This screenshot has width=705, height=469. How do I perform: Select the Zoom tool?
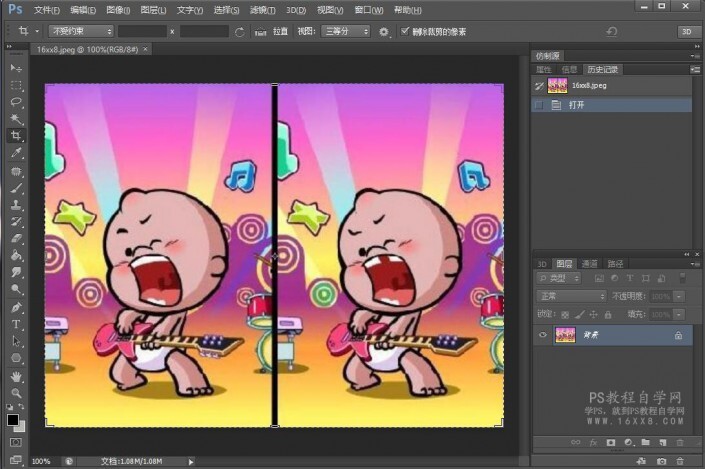click(16, 393)
